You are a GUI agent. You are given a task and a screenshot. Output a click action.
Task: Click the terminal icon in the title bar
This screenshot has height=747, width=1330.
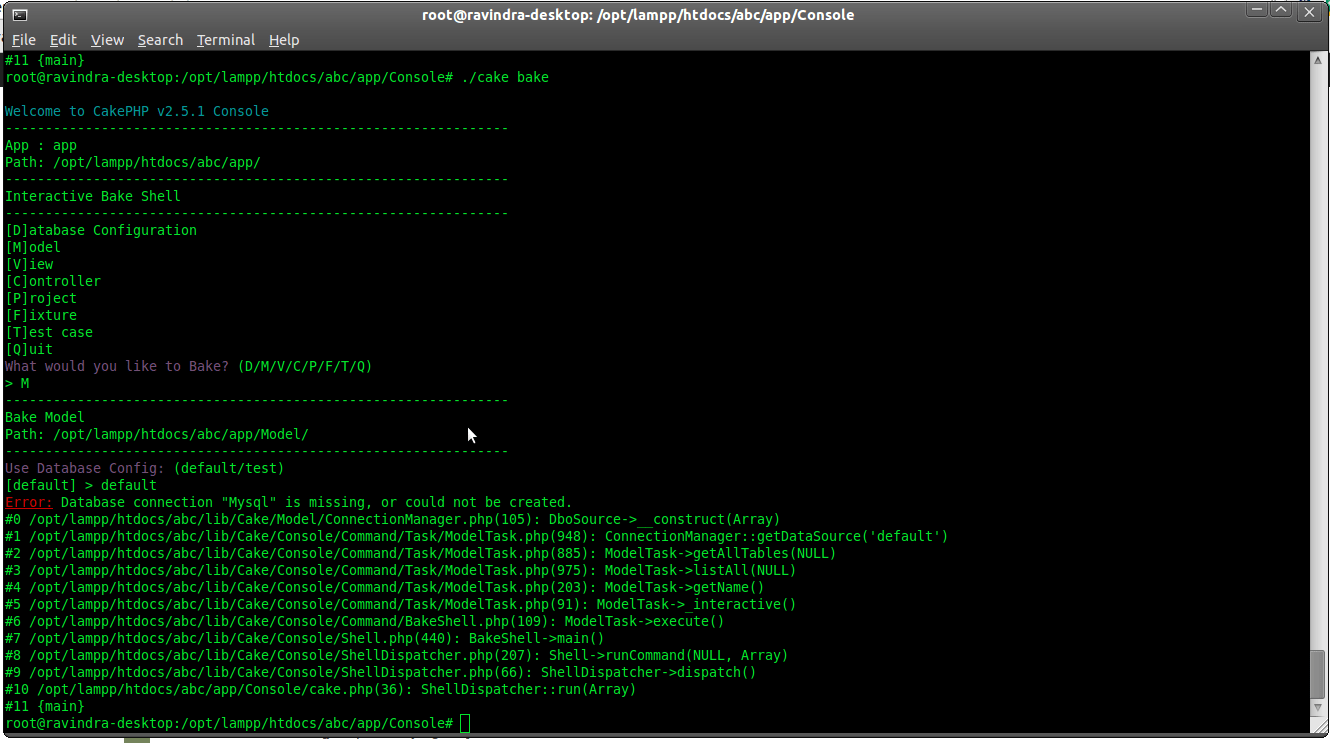tap(22, 14)
